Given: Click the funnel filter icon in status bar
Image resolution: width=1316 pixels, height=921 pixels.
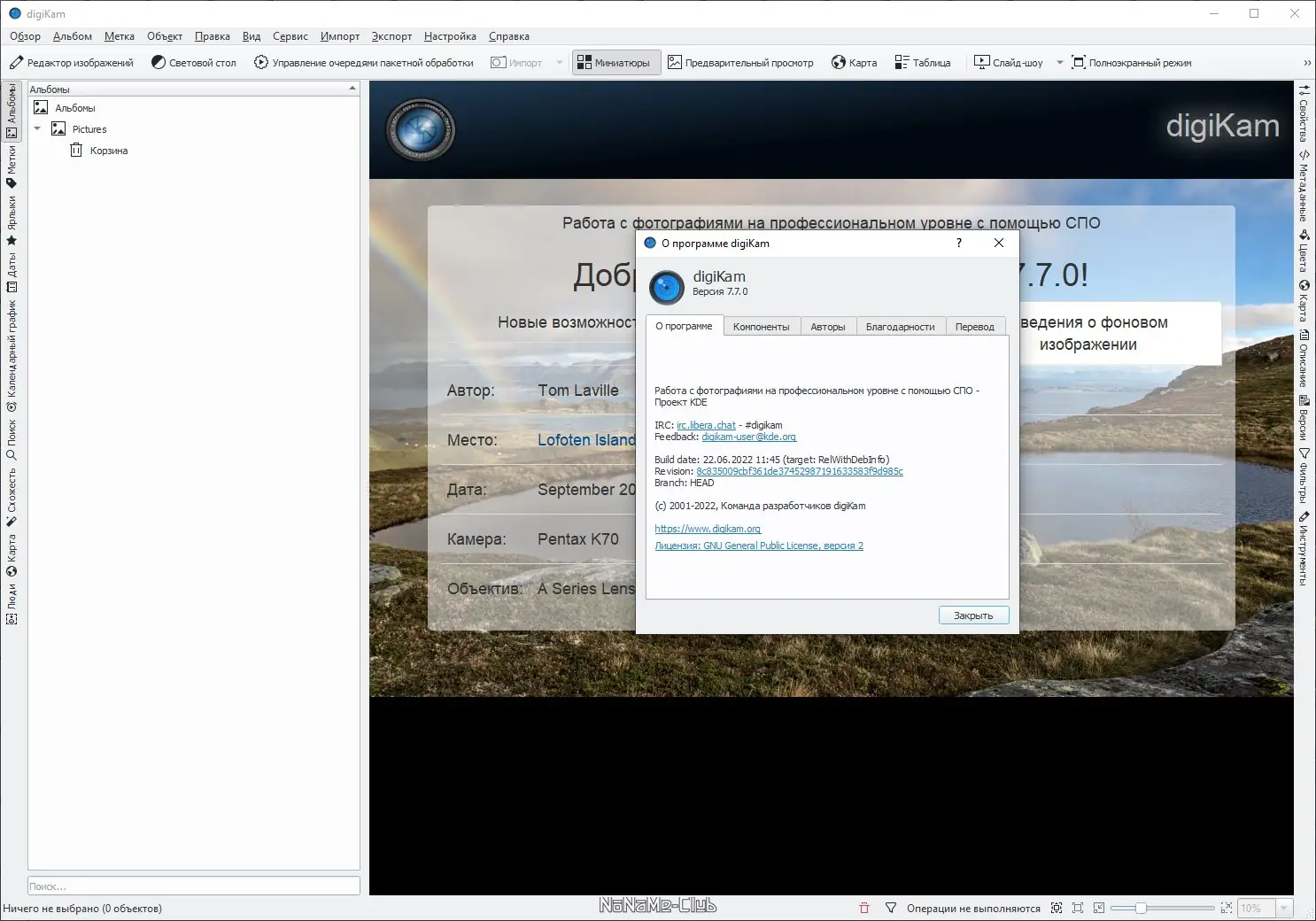Looking at the screenshot, I should (x=891, y=908).
